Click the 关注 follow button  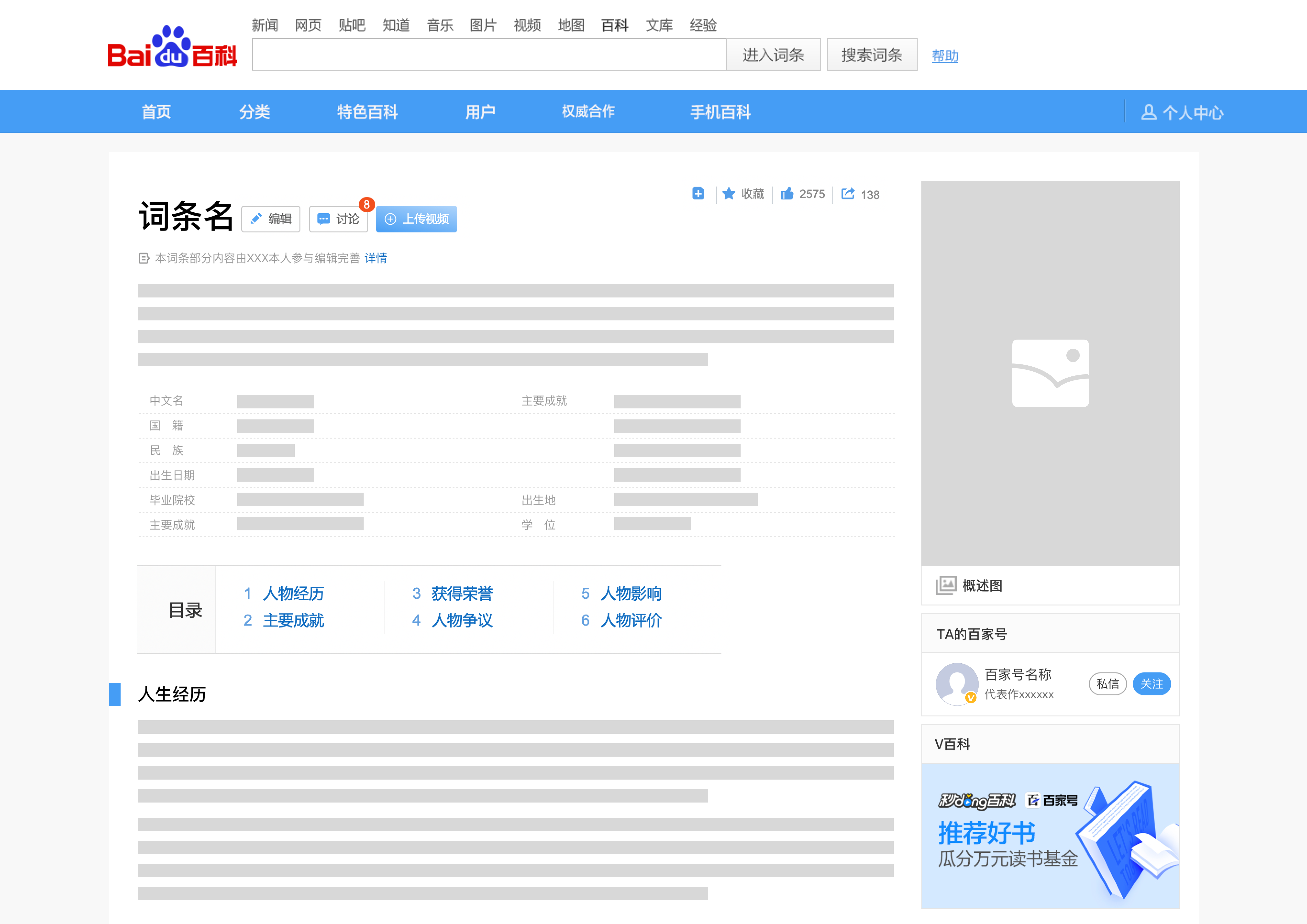pyautogui.click(x=1152, y=683)
